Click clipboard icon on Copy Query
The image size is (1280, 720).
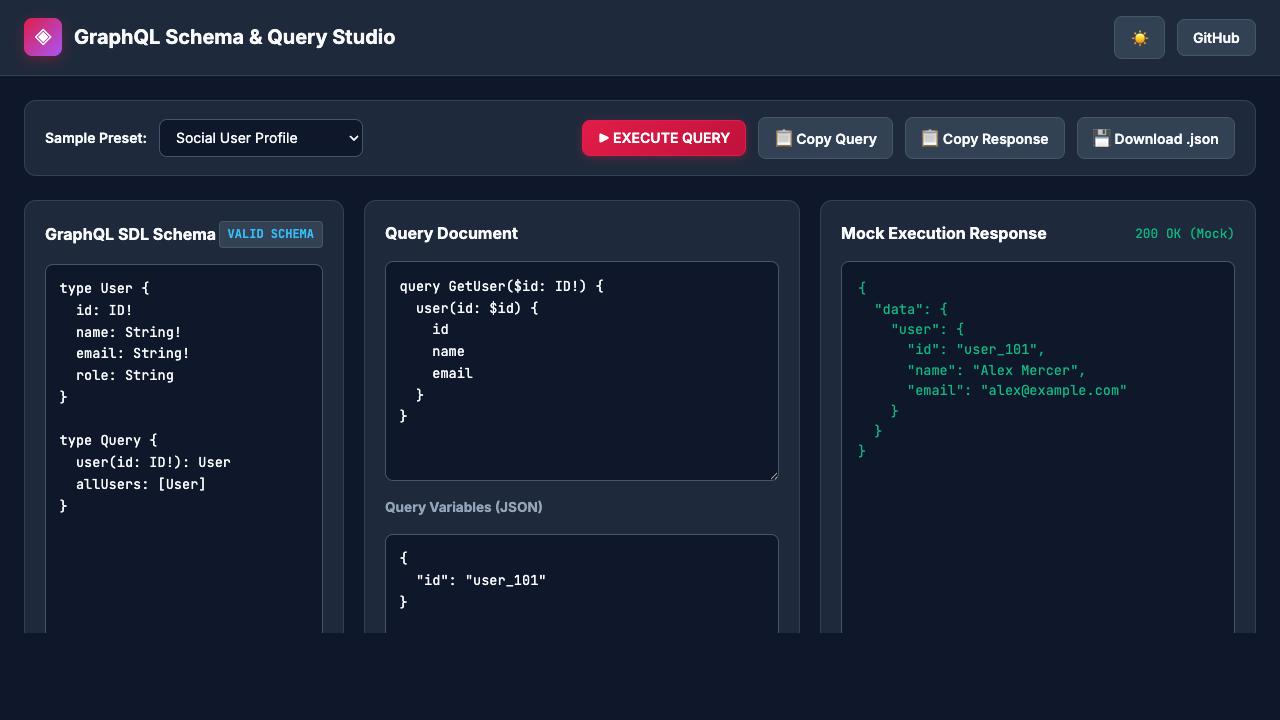pos(783,138)
